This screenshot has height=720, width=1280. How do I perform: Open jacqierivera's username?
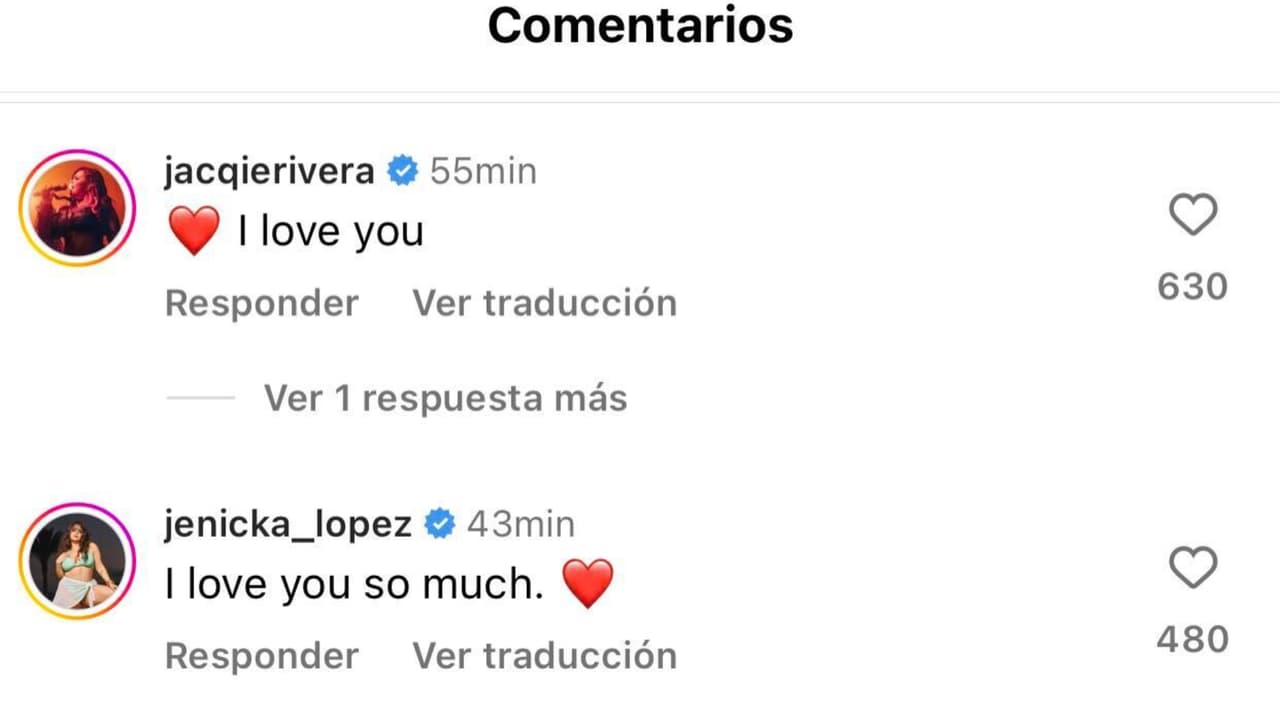pos(268,170)
